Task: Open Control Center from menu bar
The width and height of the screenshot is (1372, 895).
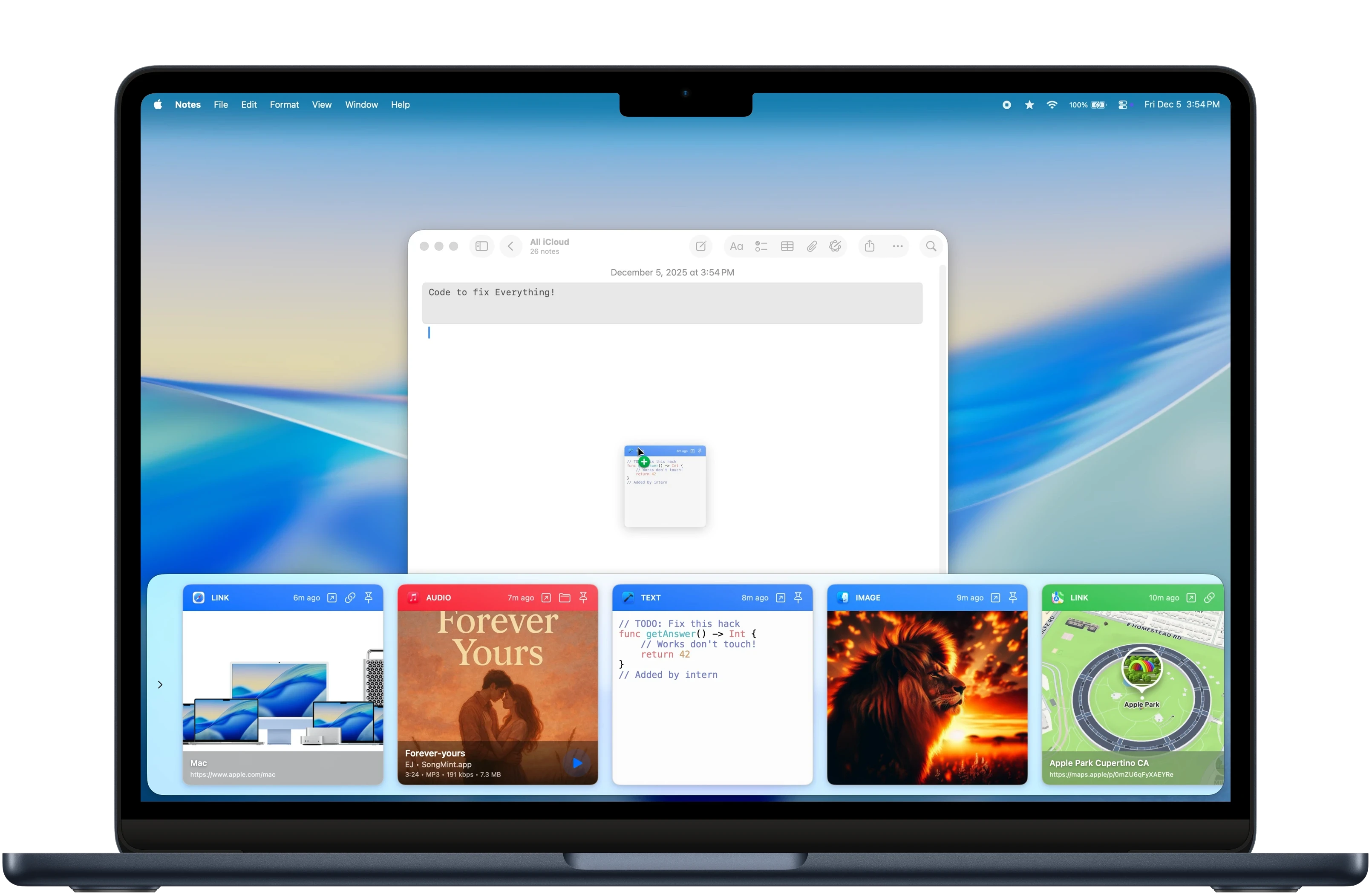Action: click(x=1123, y=104)
